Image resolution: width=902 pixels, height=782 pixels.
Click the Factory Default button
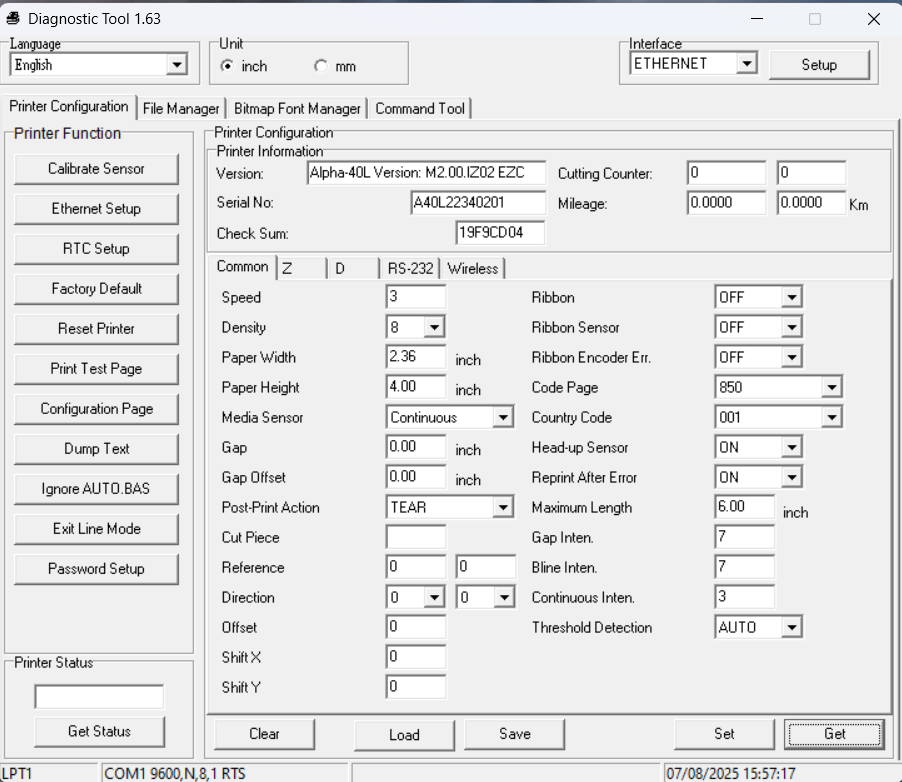96,289
